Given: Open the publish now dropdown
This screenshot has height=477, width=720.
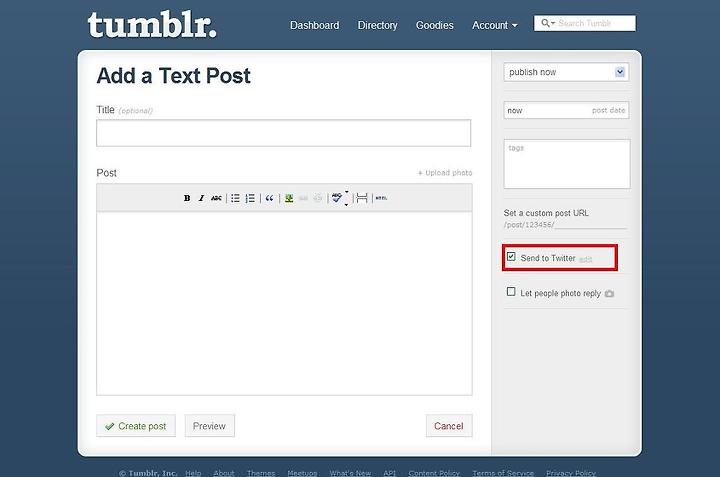Looking at the screenshot, I should tap(566, 72).
